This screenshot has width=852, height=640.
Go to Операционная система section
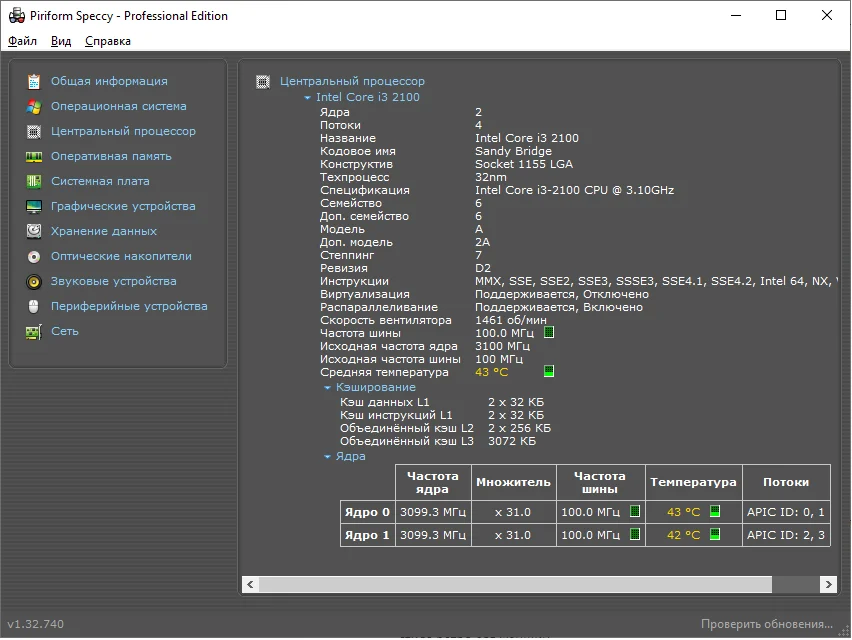(118, 106)
